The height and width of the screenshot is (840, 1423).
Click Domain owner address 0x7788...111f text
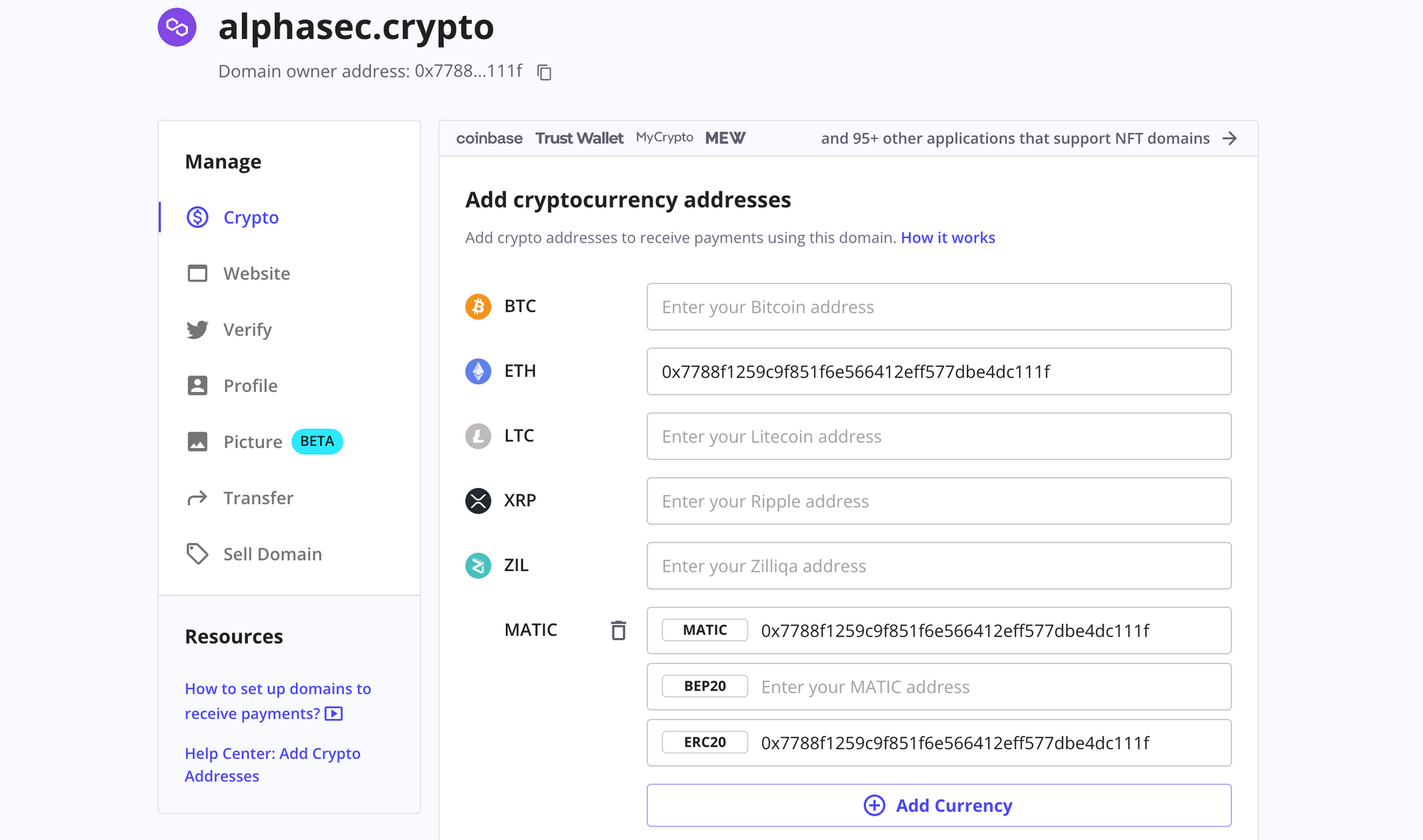(370, 71)
